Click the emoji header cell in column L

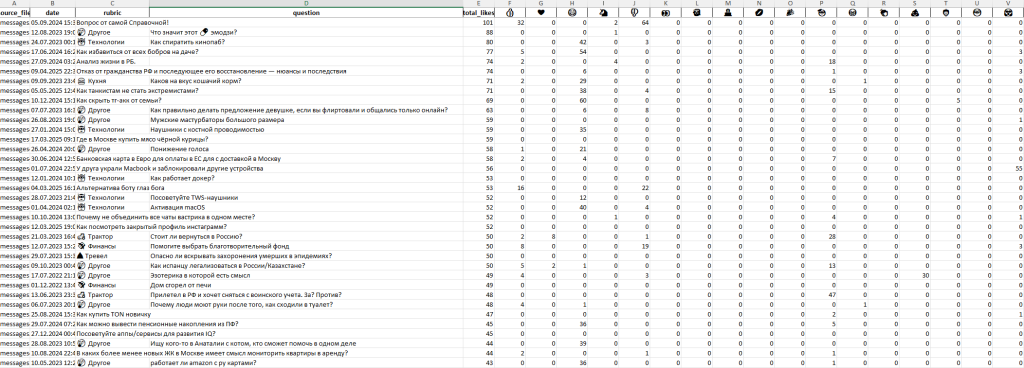(697, 12)
